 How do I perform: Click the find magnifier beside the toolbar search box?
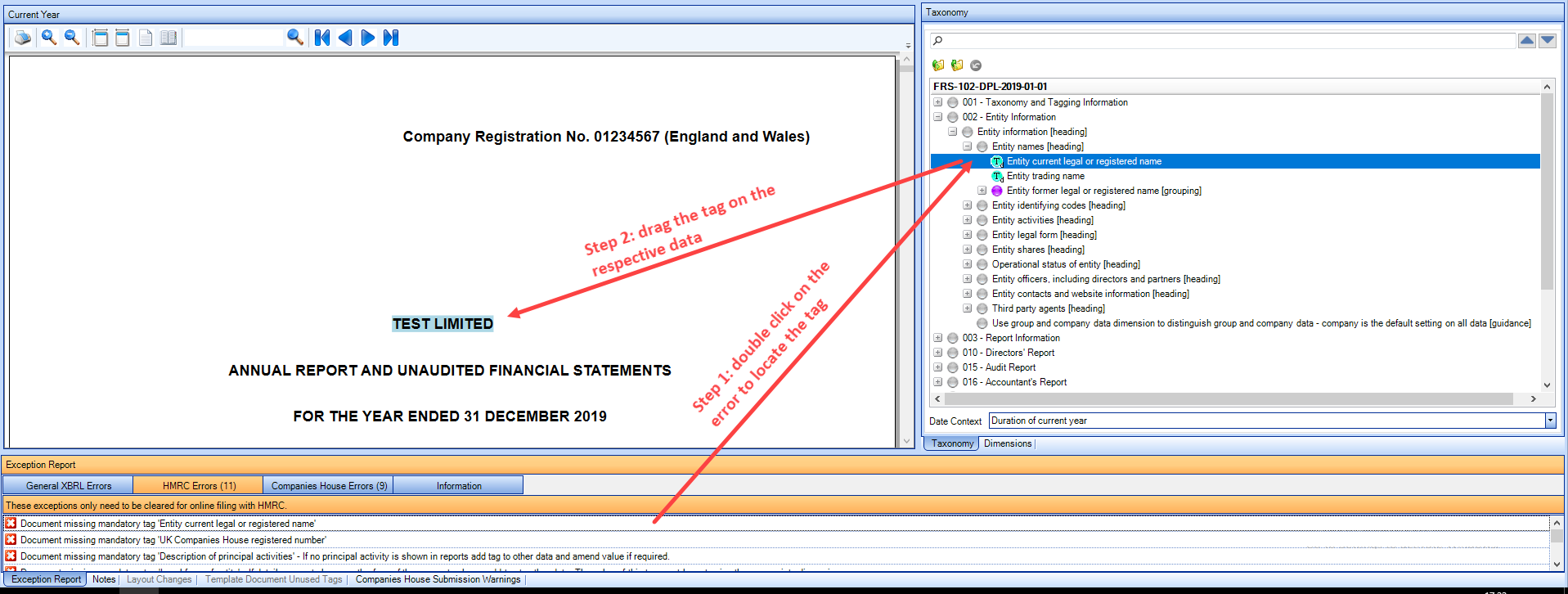(x=295, y=38)
